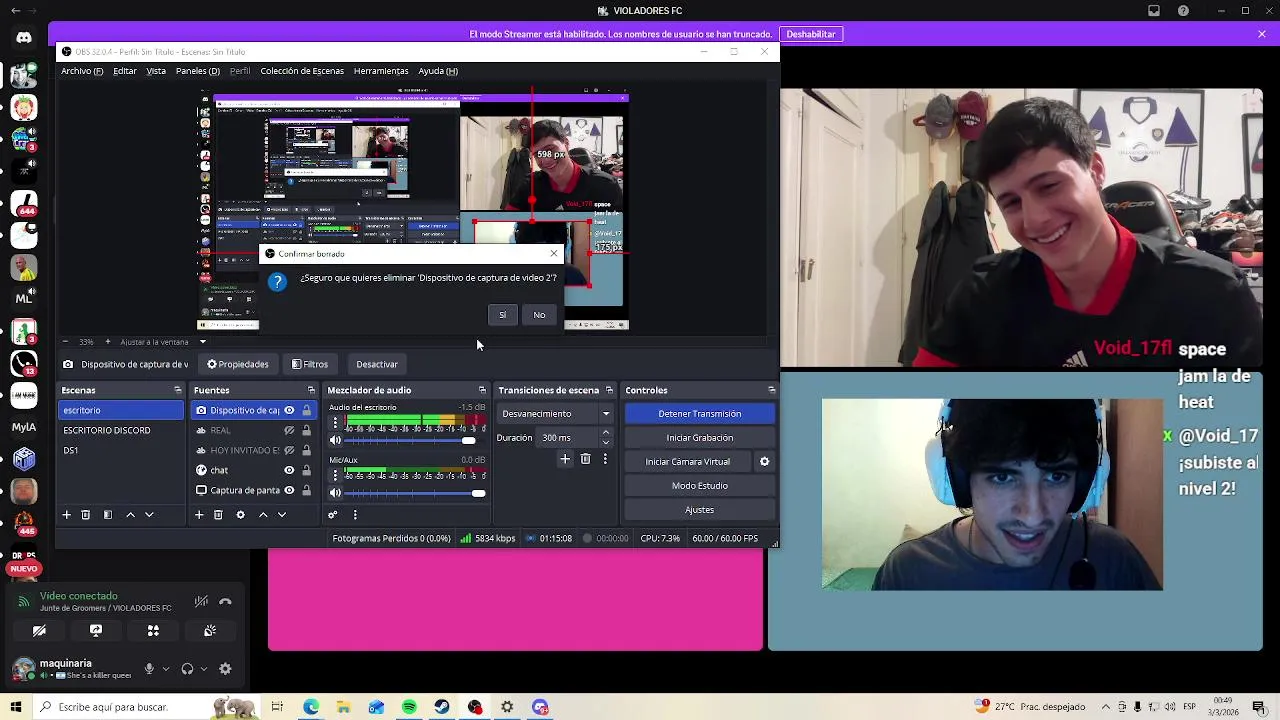Unlock the chat source lock
Viewport: 1280px width, 720px height.
pos(306,471)
